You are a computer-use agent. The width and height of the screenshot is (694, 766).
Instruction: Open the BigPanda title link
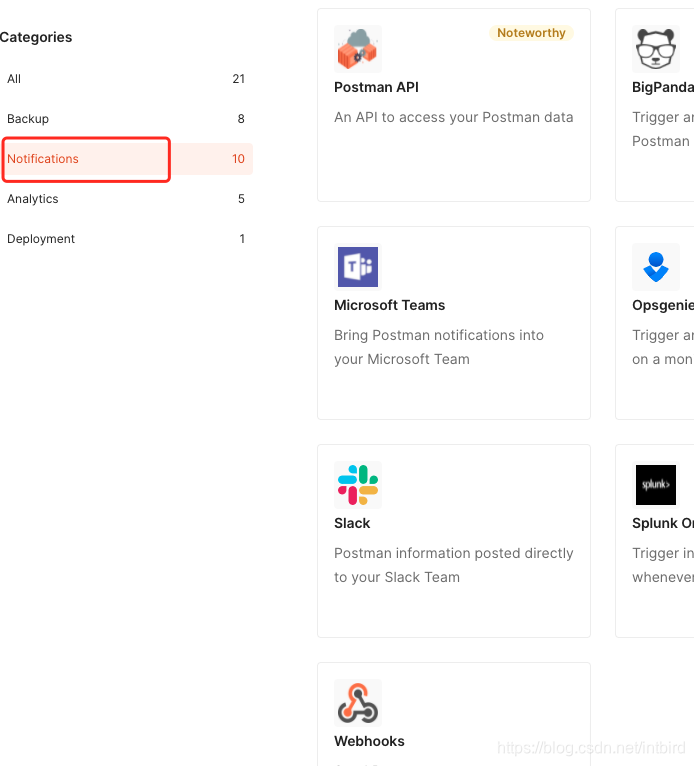coord(663,87)
